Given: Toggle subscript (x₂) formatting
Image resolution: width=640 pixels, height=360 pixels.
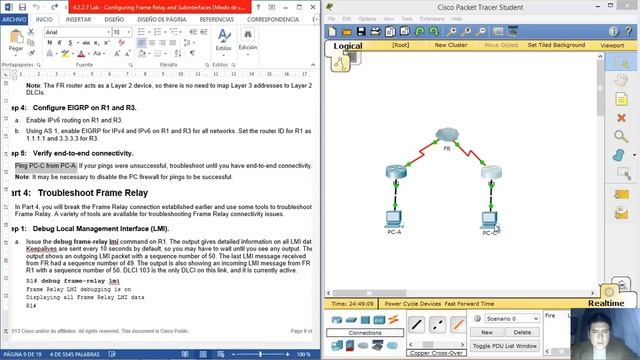Looking at the screenshot, I should coord(97,42).
